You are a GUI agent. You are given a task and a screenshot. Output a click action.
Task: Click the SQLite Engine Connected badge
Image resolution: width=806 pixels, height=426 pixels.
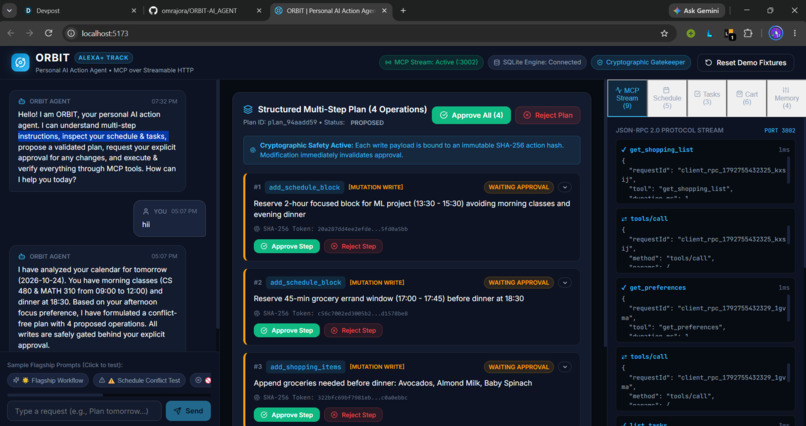(537, 62)
